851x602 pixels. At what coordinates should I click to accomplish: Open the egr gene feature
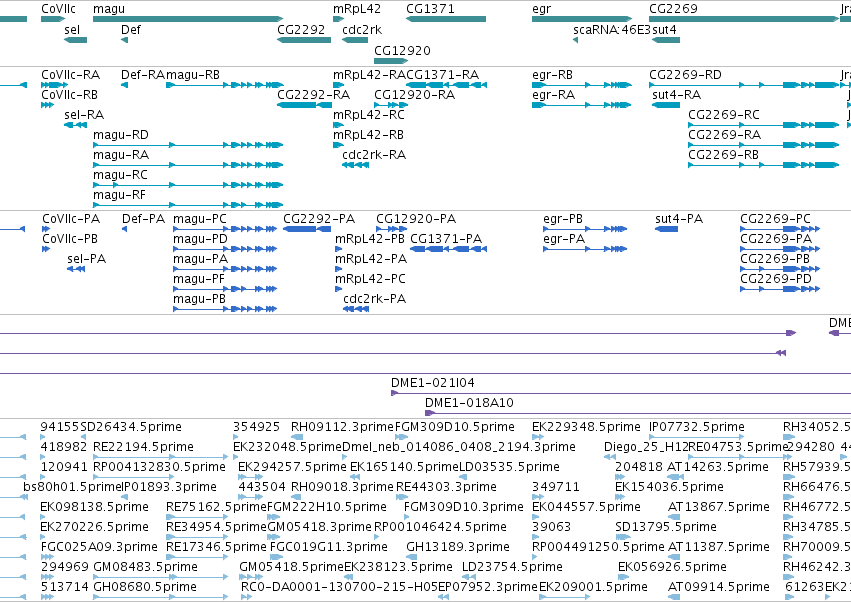click(582, 19)
